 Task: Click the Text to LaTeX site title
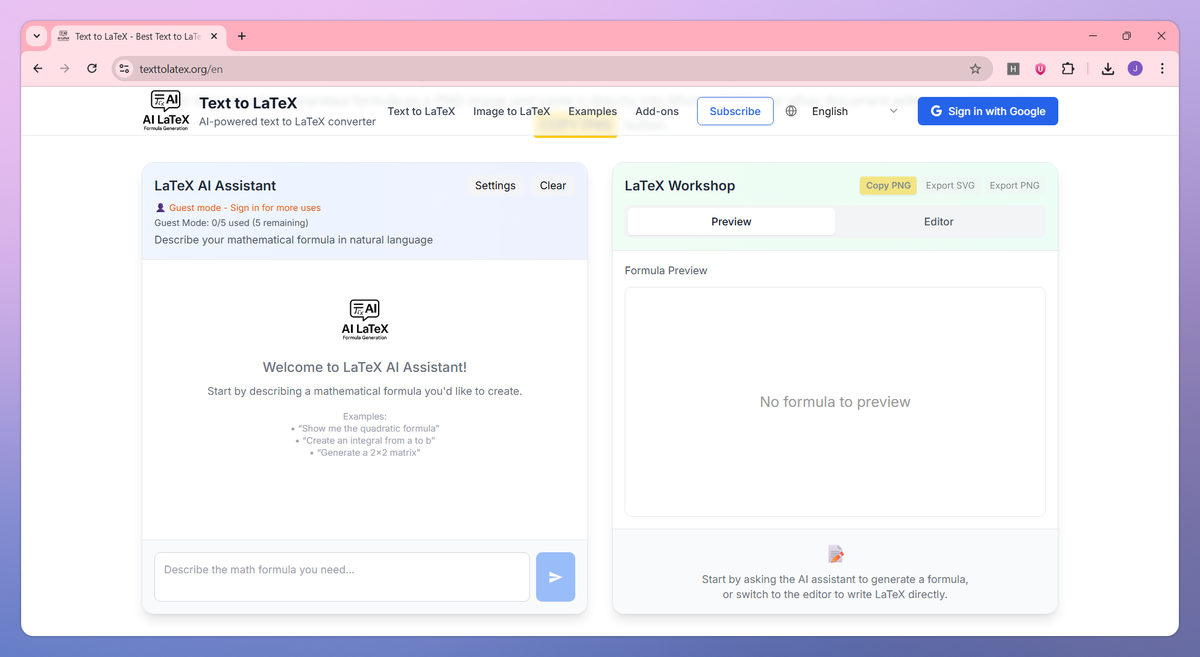point(248,102)
